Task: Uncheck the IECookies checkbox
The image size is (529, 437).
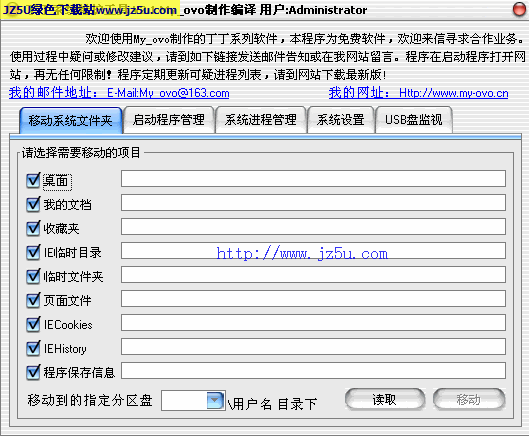Action: pyautogui.click(x=33, y=325)
